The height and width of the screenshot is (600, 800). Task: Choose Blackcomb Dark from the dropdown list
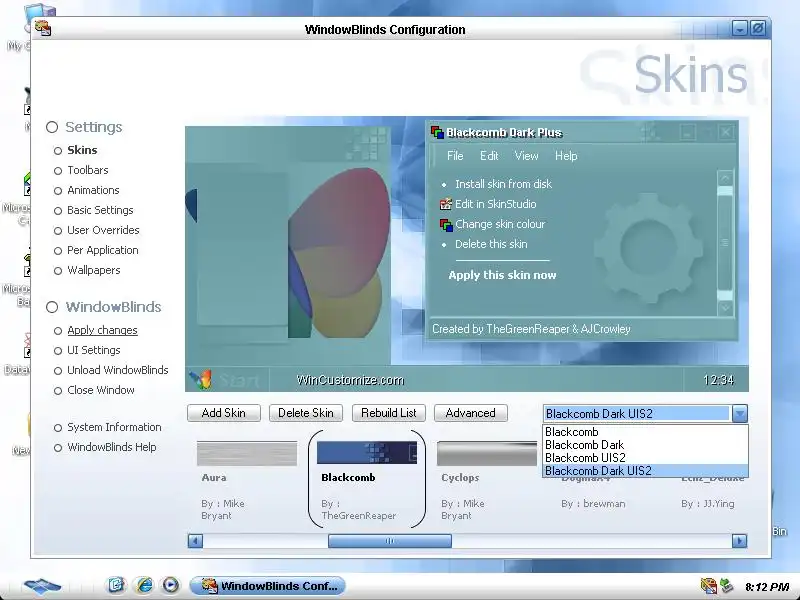(645, 445)
